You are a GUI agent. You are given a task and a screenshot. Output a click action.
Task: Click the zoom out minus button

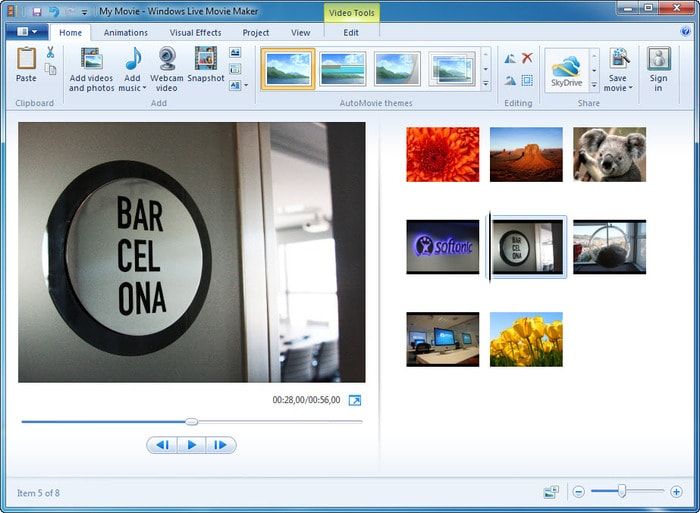579,492
